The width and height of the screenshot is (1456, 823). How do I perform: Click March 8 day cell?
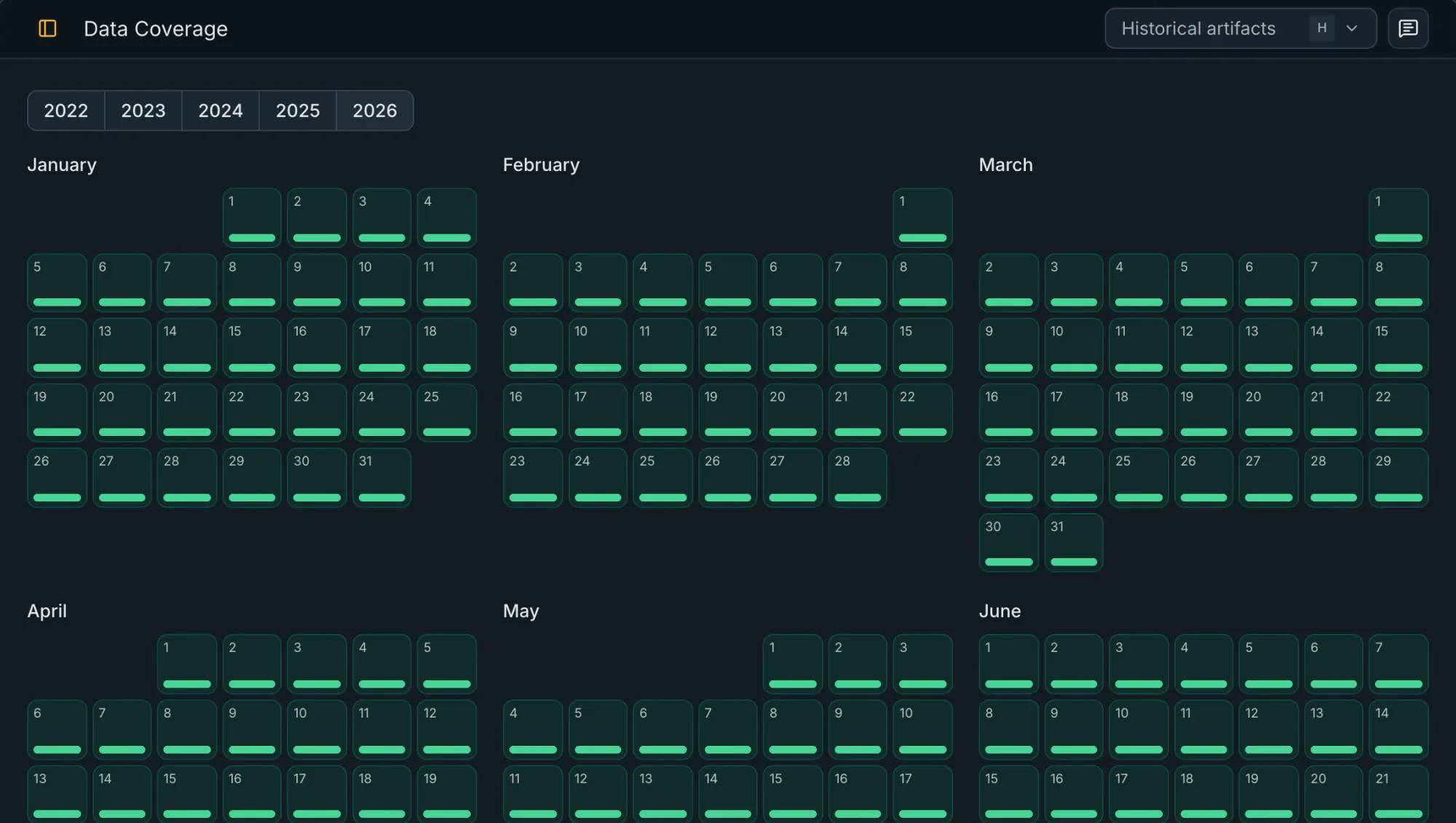coord(1398,282)
